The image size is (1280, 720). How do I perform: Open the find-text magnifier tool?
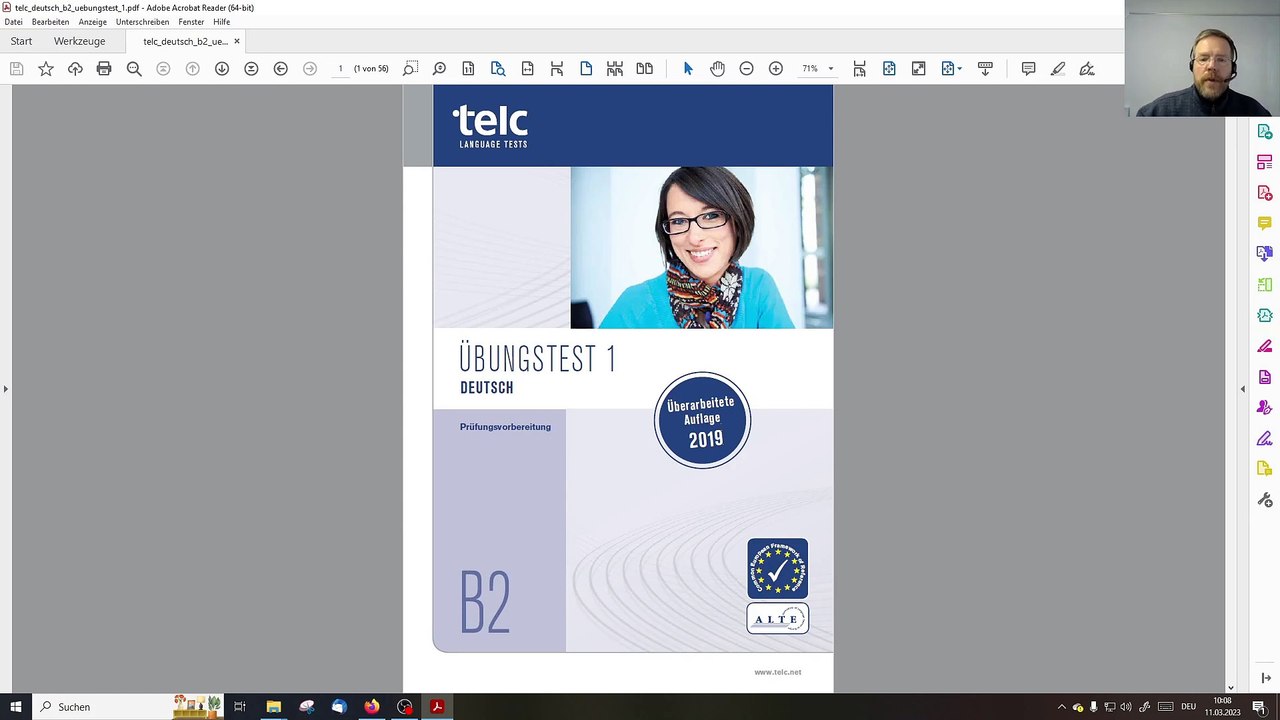(134, 68)
